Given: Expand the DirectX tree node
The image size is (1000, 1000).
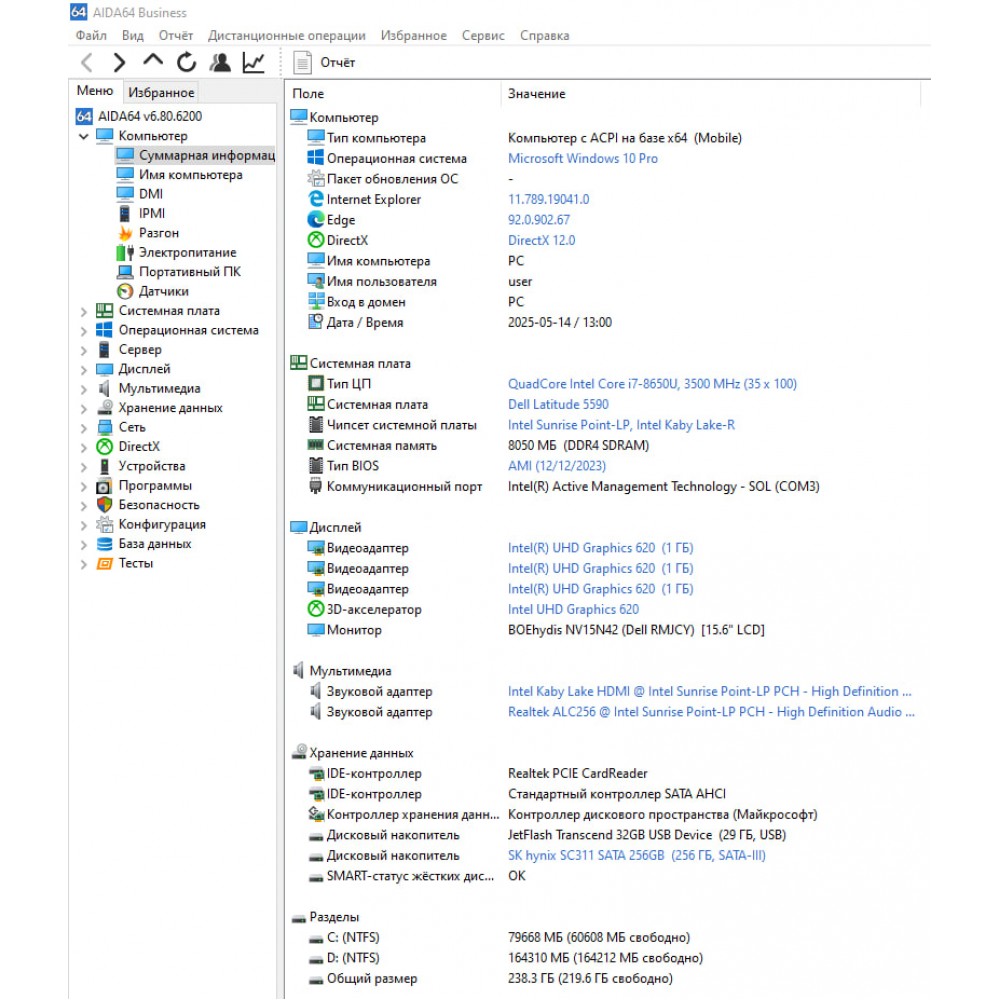Looking at the screenshot, I should coord(84,448).
